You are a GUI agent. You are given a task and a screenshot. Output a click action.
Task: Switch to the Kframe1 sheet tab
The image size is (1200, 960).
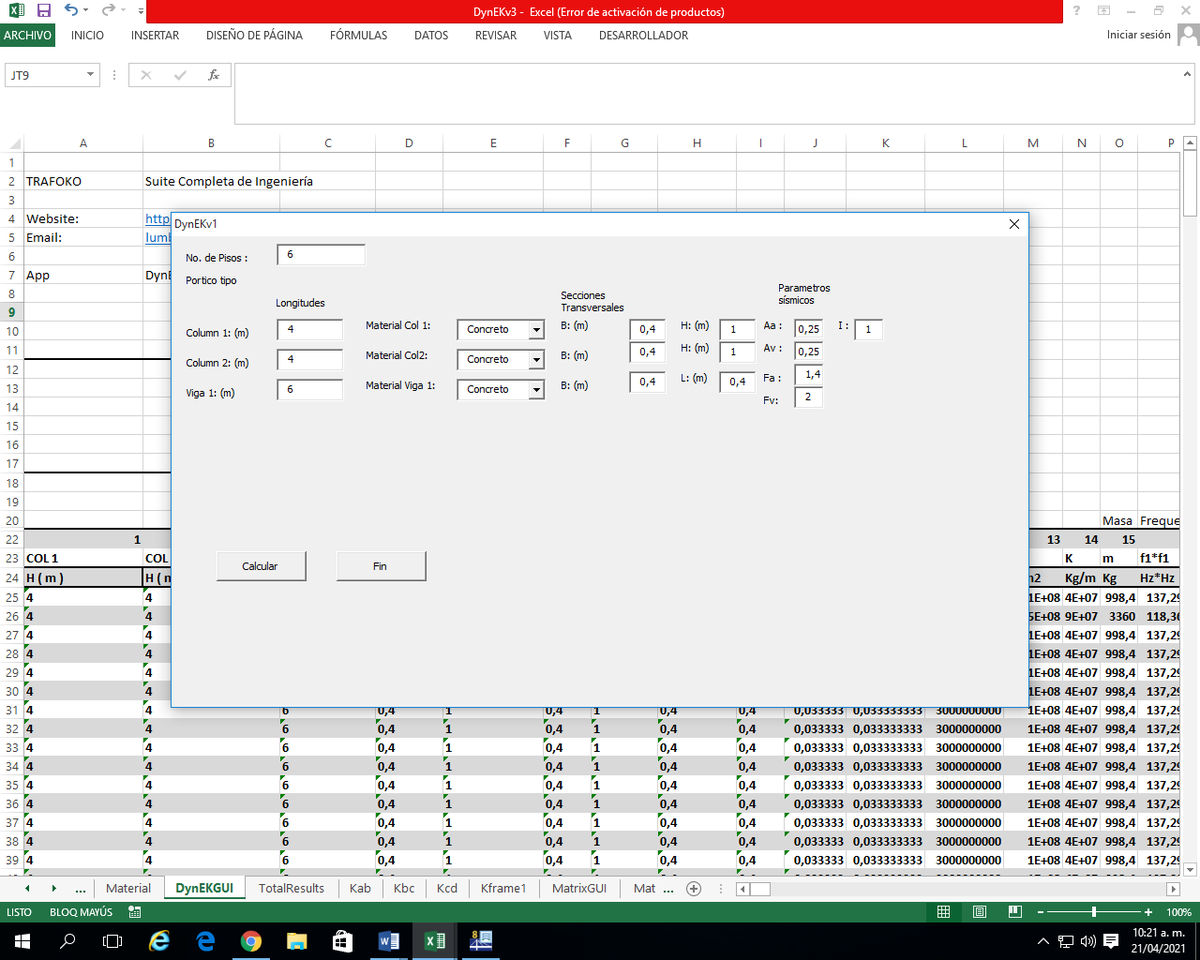click(503, 888)
